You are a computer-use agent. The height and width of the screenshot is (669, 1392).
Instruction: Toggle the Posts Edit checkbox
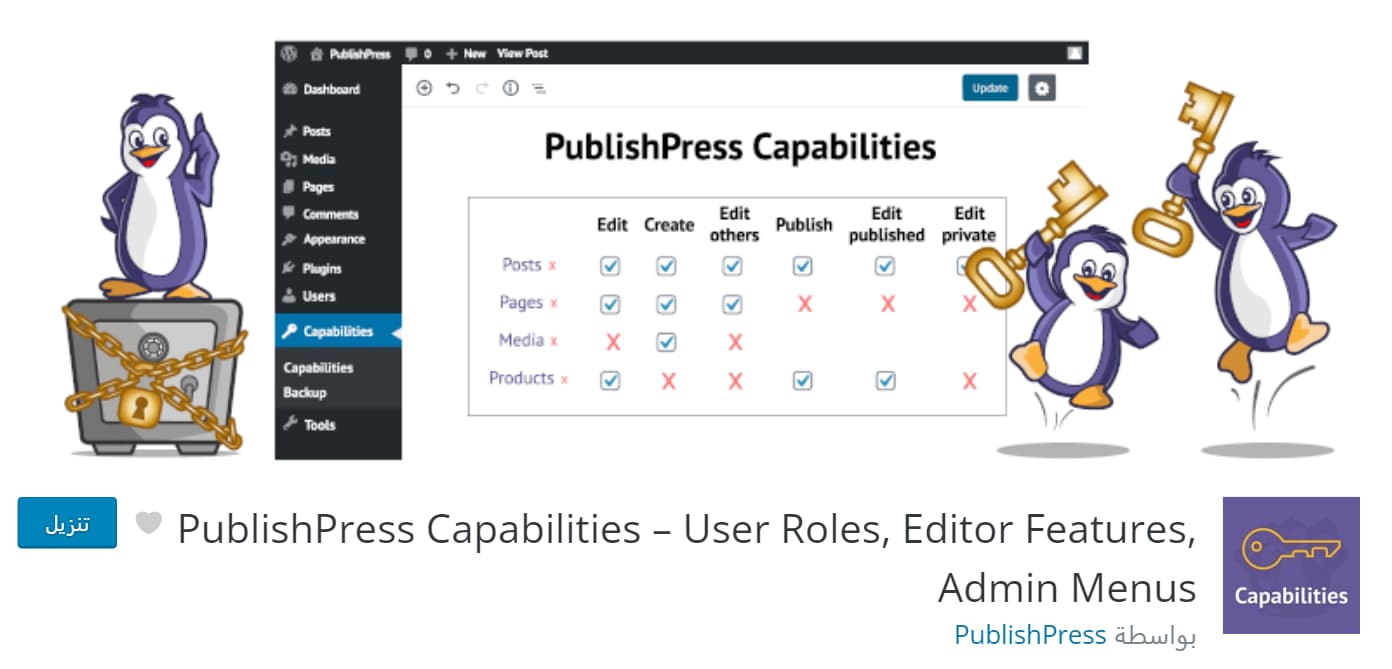tap(610, 266)
